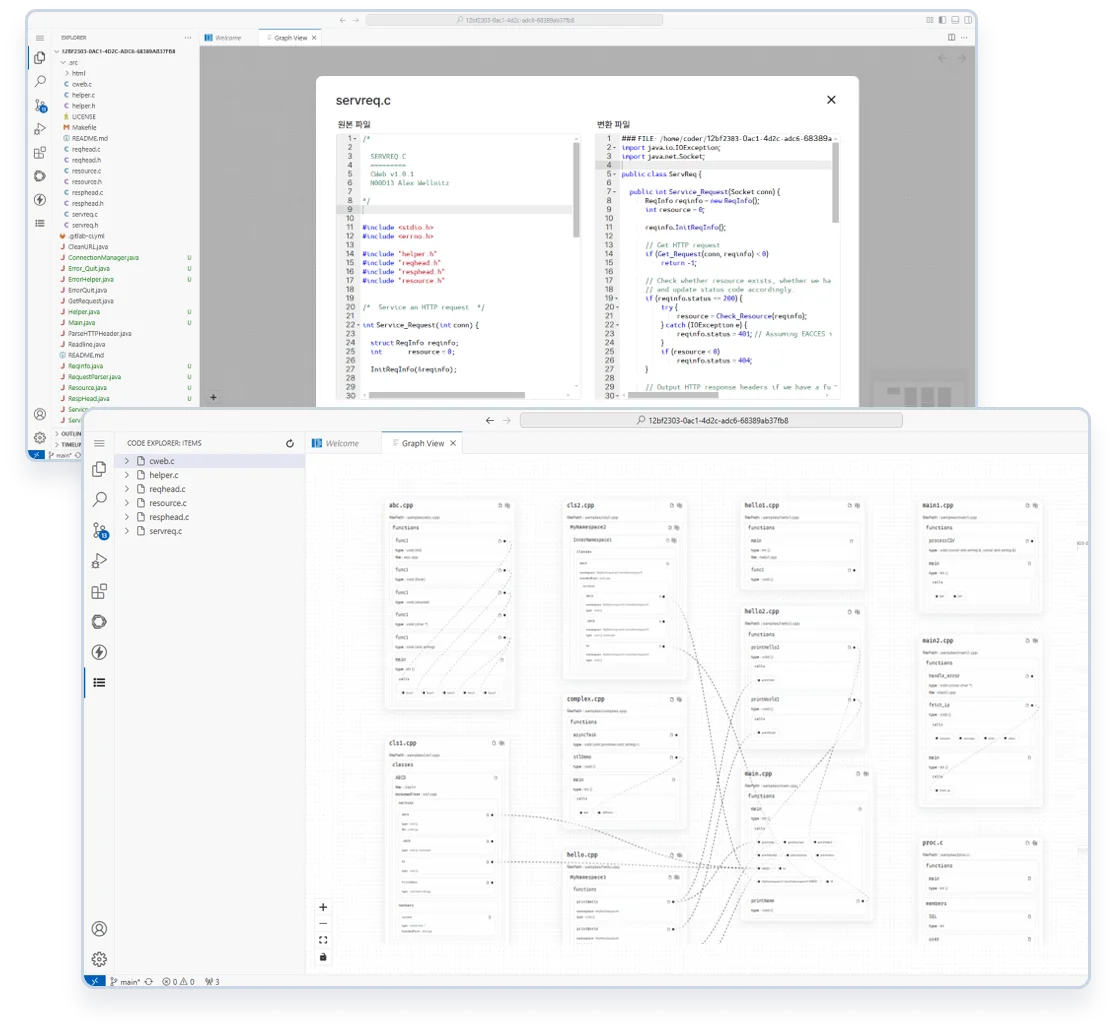
Task: Expand cweb.c in Code Explorer items
Action: [x=127, y=461]
